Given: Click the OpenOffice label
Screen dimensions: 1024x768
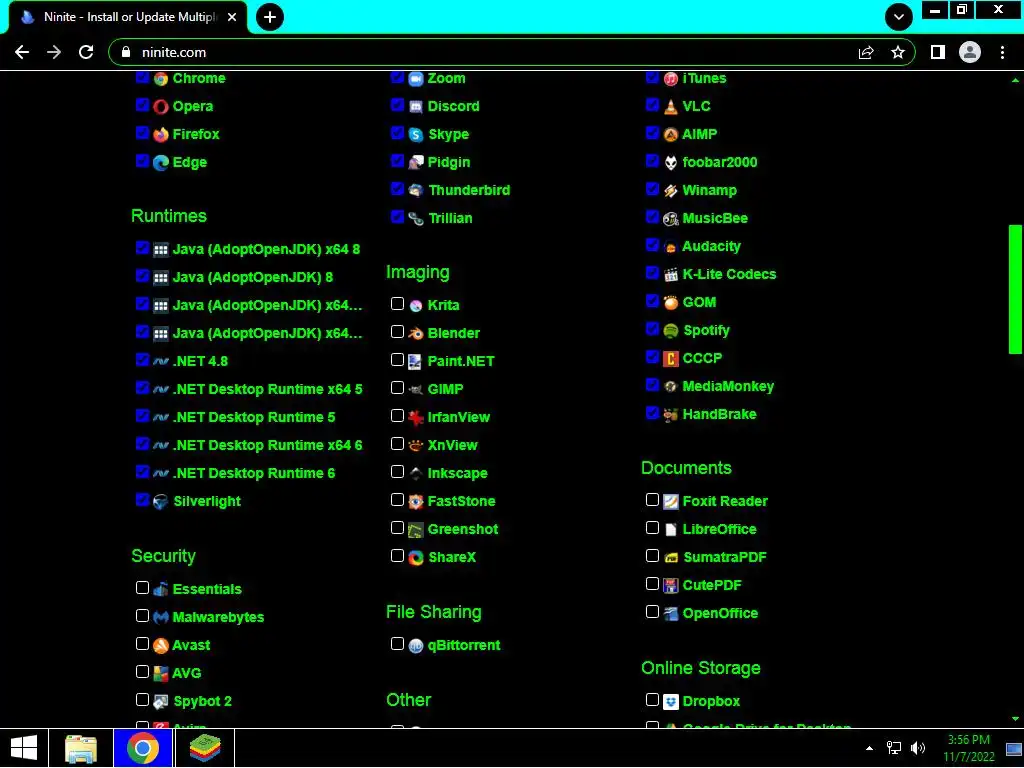Looking at the screenshot, I should (x=720, y=613).
